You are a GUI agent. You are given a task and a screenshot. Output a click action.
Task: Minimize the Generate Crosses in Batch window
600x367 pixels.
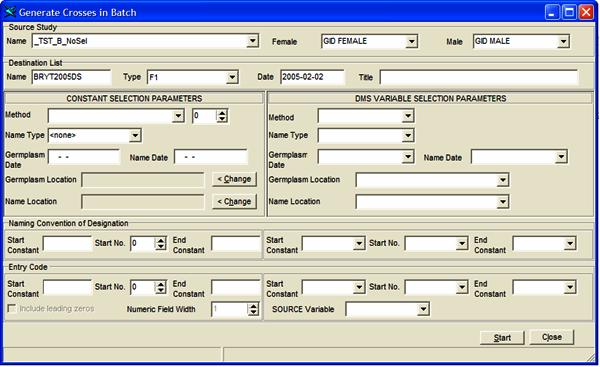pyautogui.click(x=552, y=13)
